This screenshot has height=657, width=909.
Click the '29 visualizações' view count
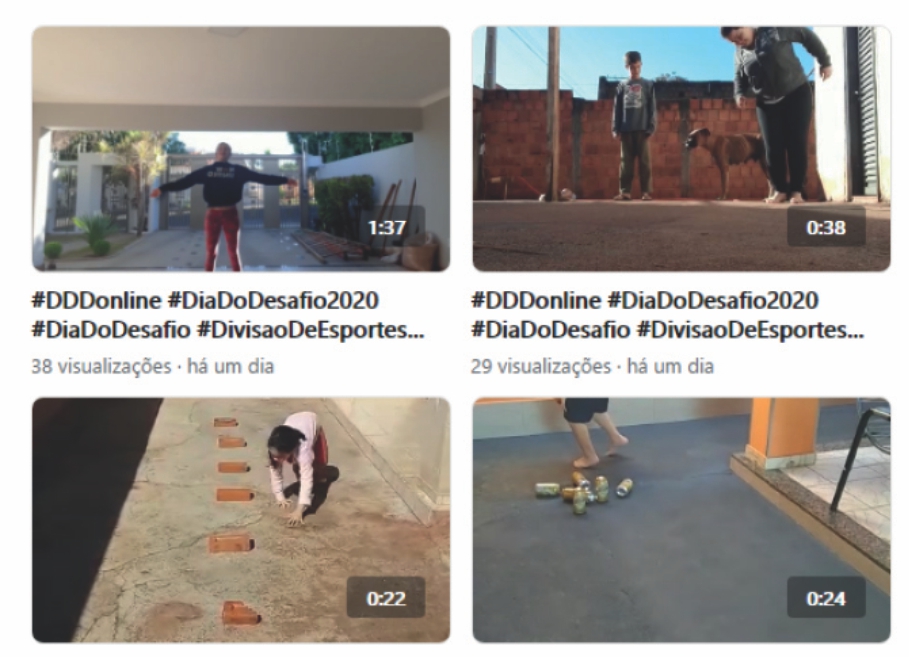point(541,367)
